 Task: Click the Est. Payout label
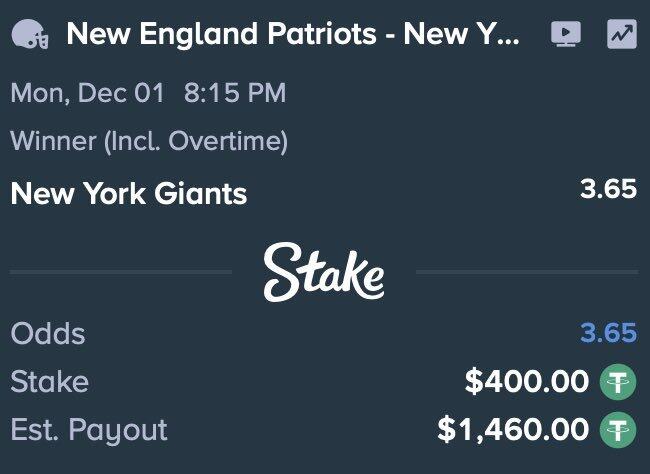89,430
